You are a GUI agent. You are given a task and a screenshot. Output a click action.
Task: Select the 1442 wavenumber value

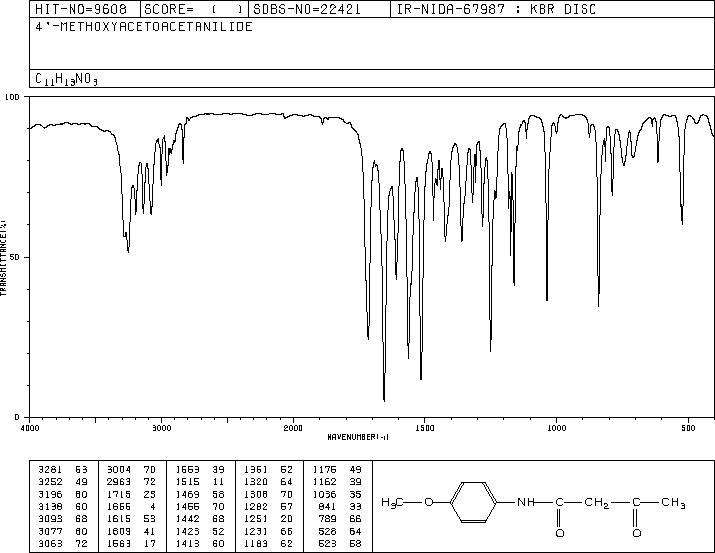tap(187, 519)
